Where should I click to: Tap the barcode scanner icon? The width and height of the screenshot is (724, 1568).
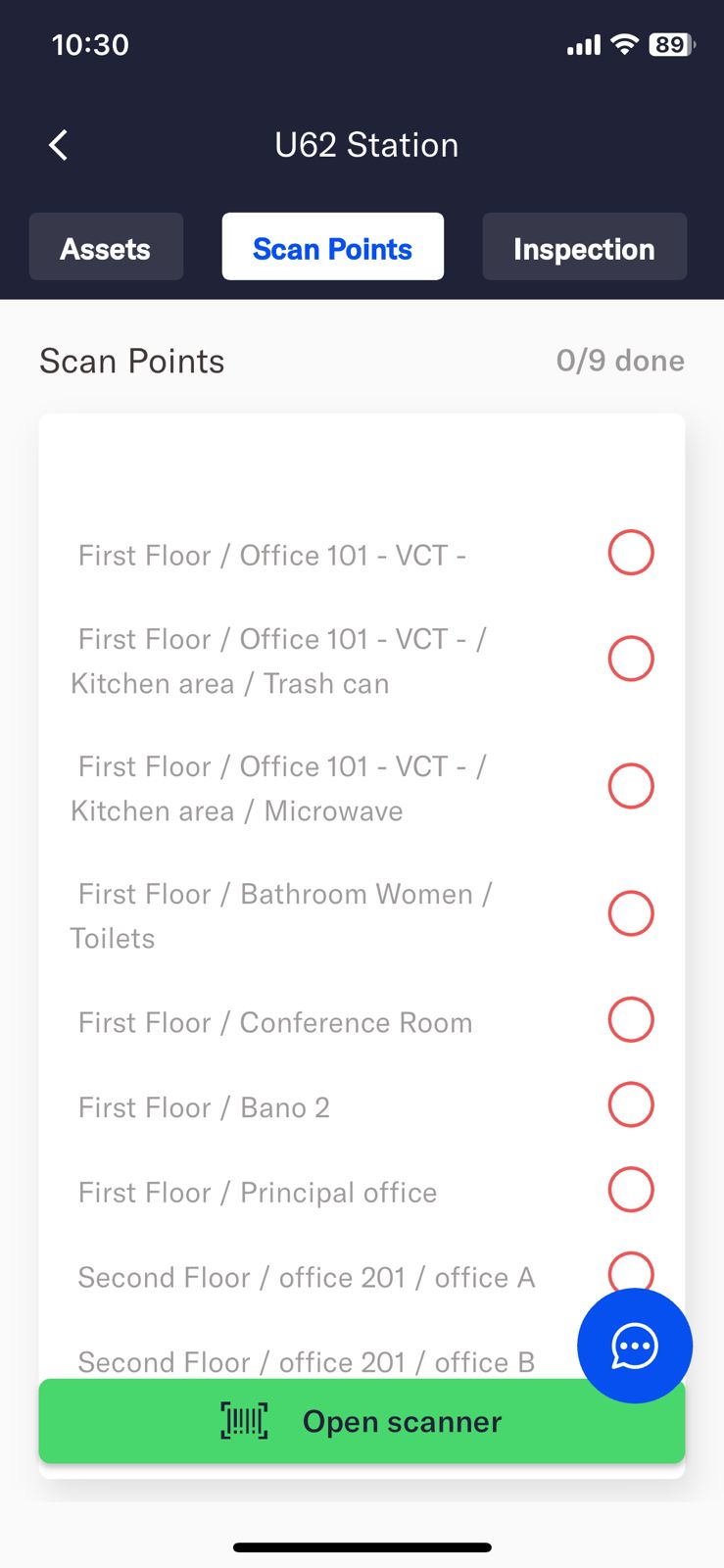[244, 1421]
